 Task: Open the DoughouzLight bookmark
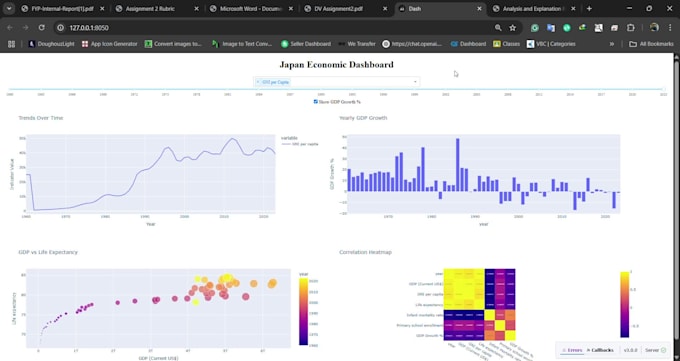tap(52, 44)
